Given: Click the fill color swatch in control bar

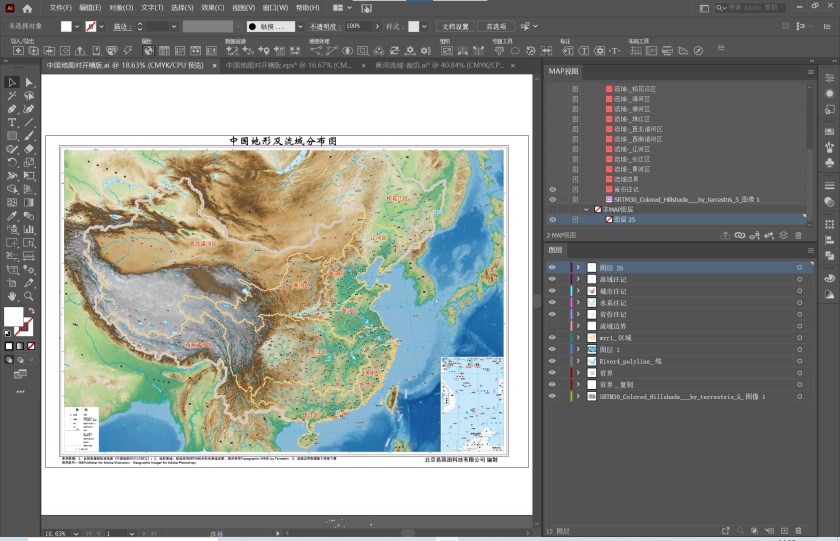Looking at the screenshot, I should 67,26.
